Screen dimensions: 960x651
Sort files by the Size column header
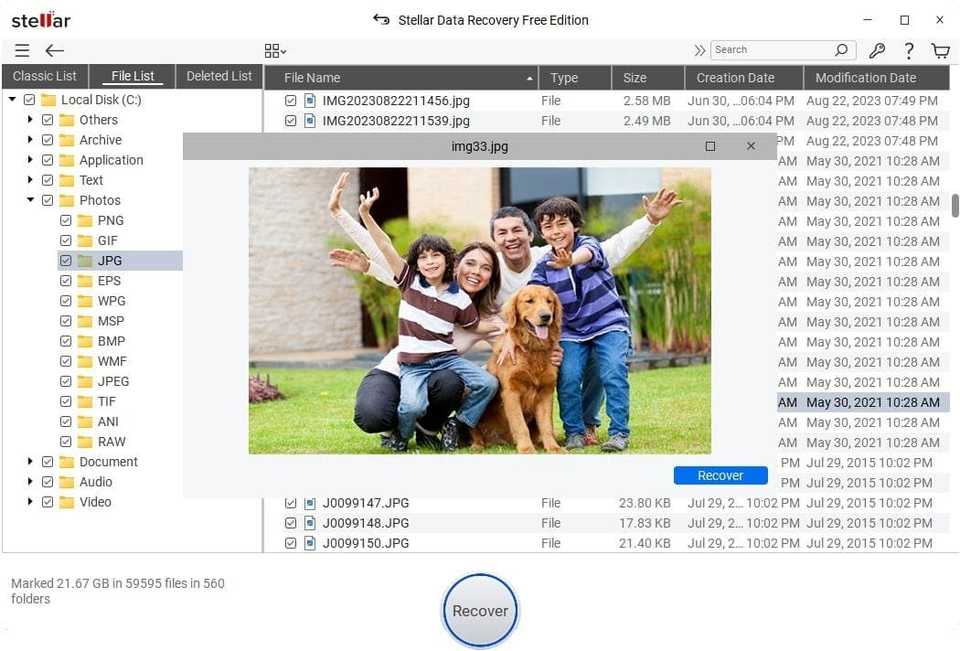coord(635,77)
